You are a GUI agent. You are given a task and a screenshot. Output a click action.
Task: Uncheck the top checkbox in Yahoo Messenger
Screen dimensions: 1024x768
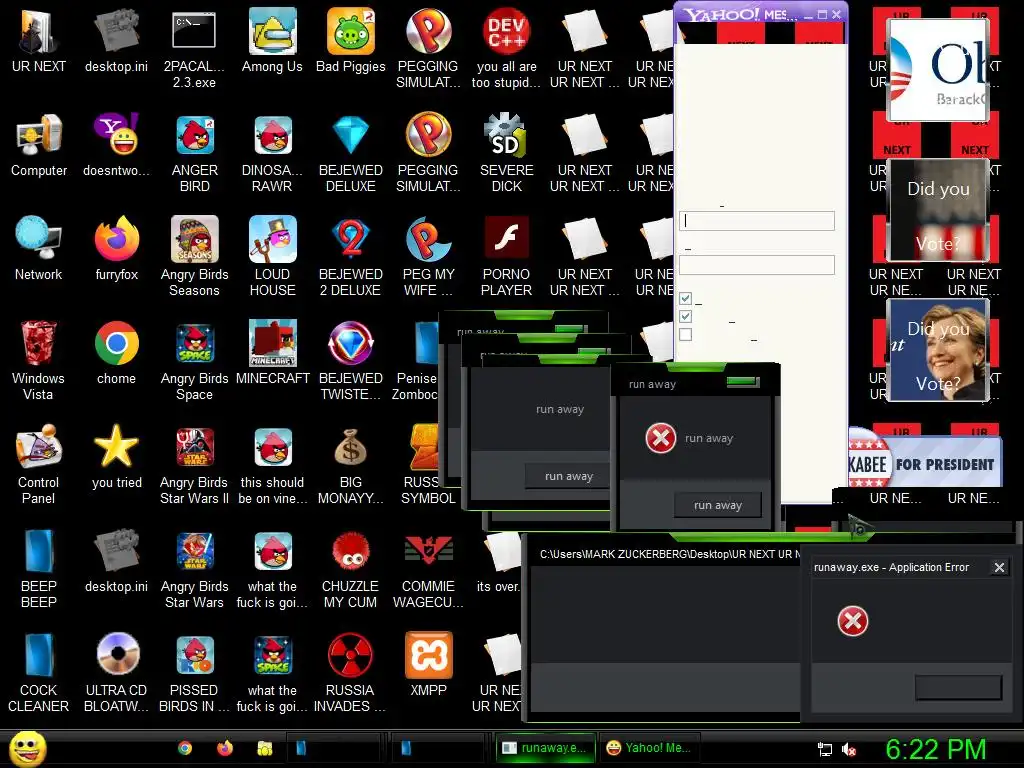coord(685,298)
